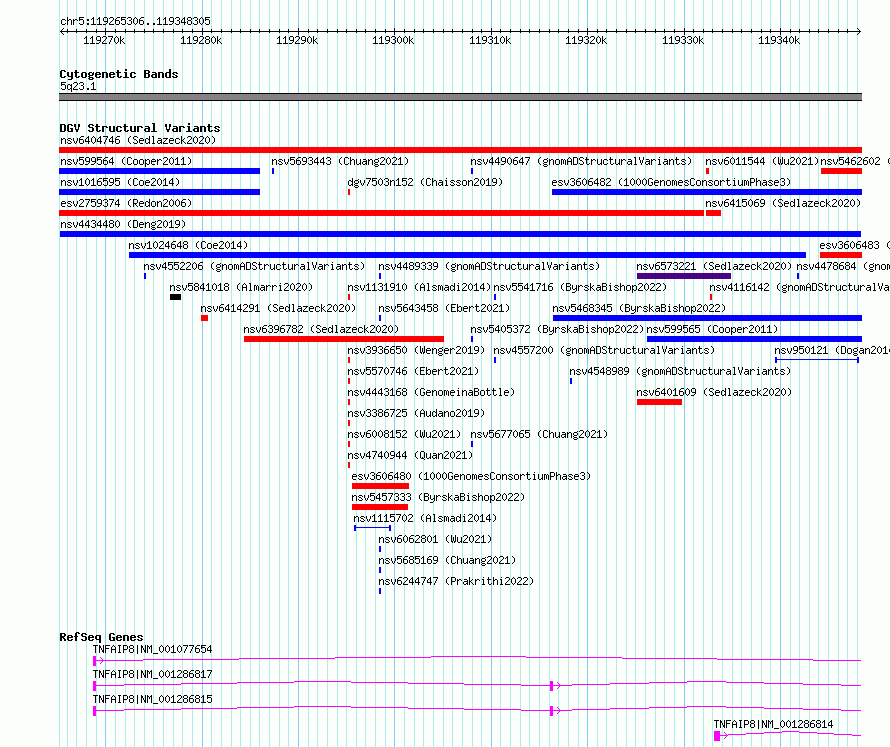Screen dimensions: 890x747
Task: Open nsv5643458 (Ebert2021) label
Action: (444, 308)
